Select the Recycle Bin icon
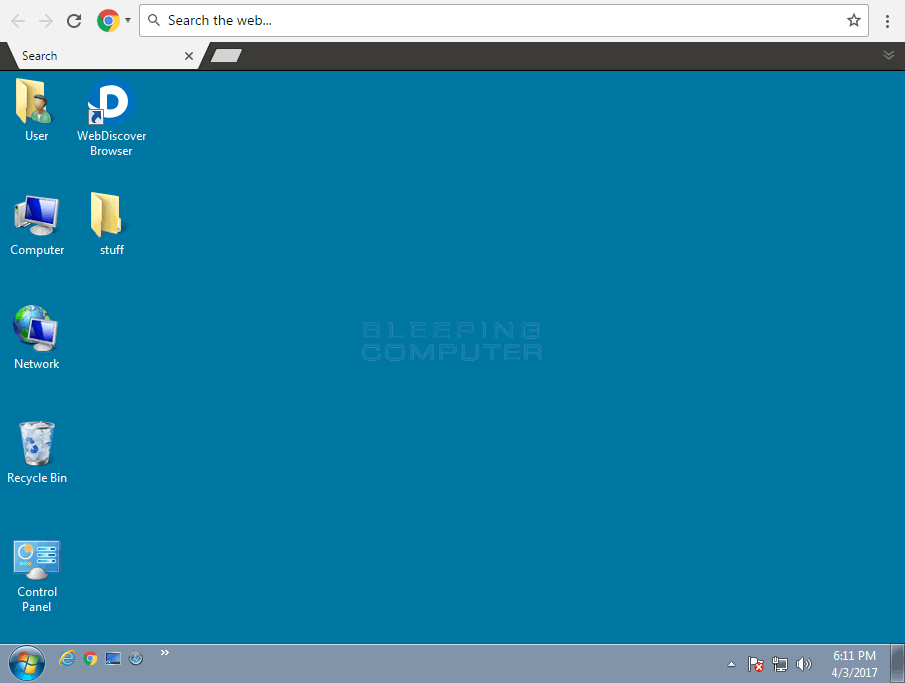Viewport: 905px width, 683px height. point(37,453)
